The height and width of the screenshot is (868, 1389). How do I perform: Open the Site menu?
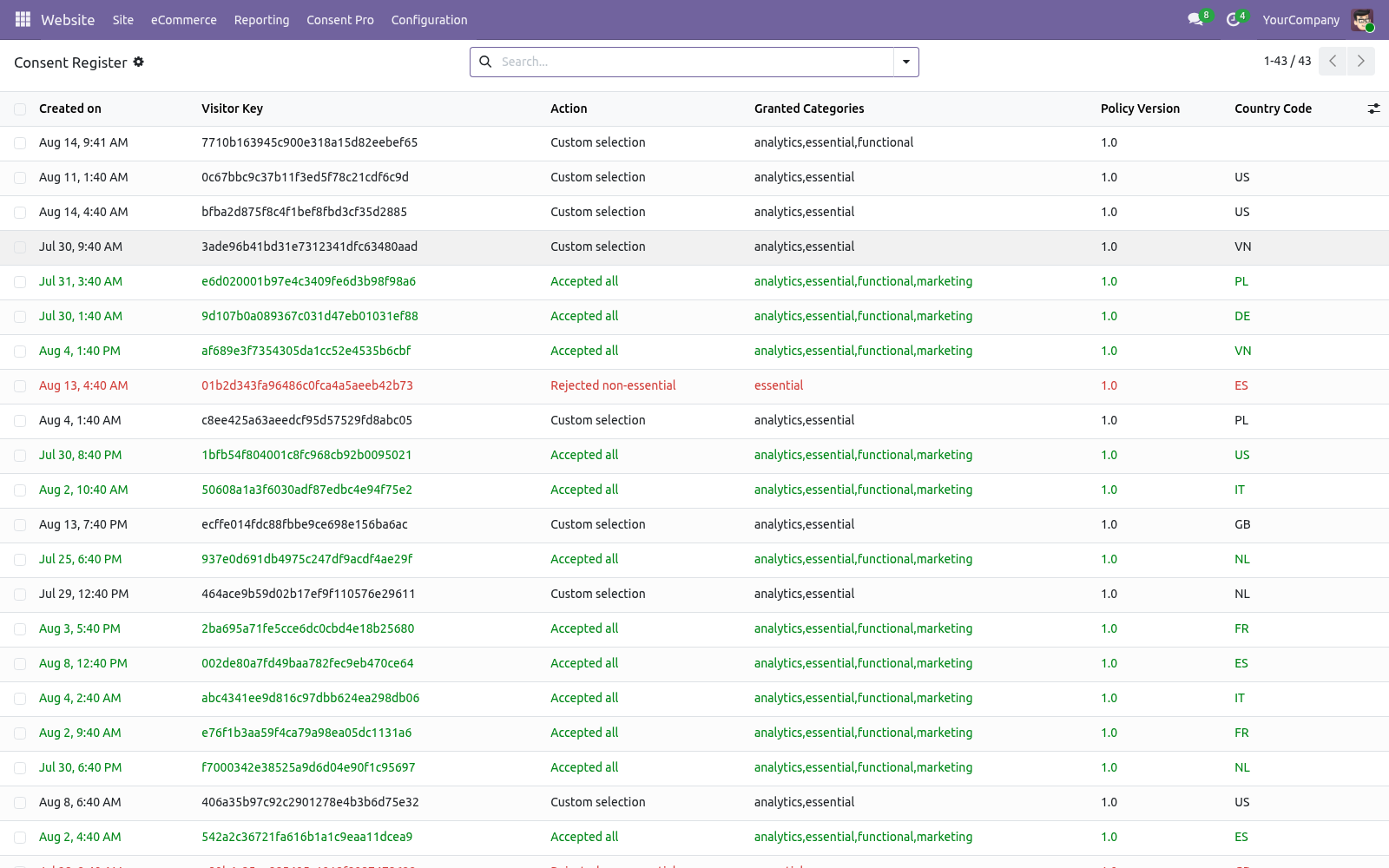click(123, 20)
